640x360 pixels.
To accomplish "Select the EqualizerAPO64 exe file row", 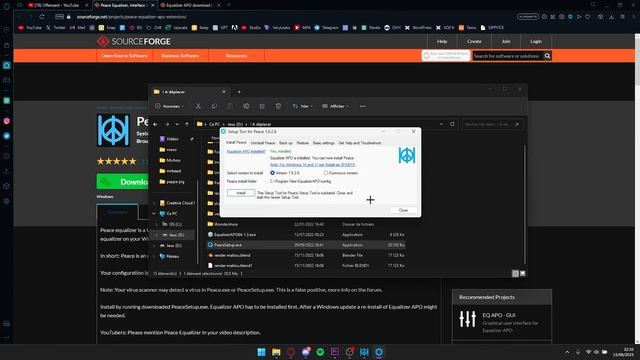I will [306, 235].
